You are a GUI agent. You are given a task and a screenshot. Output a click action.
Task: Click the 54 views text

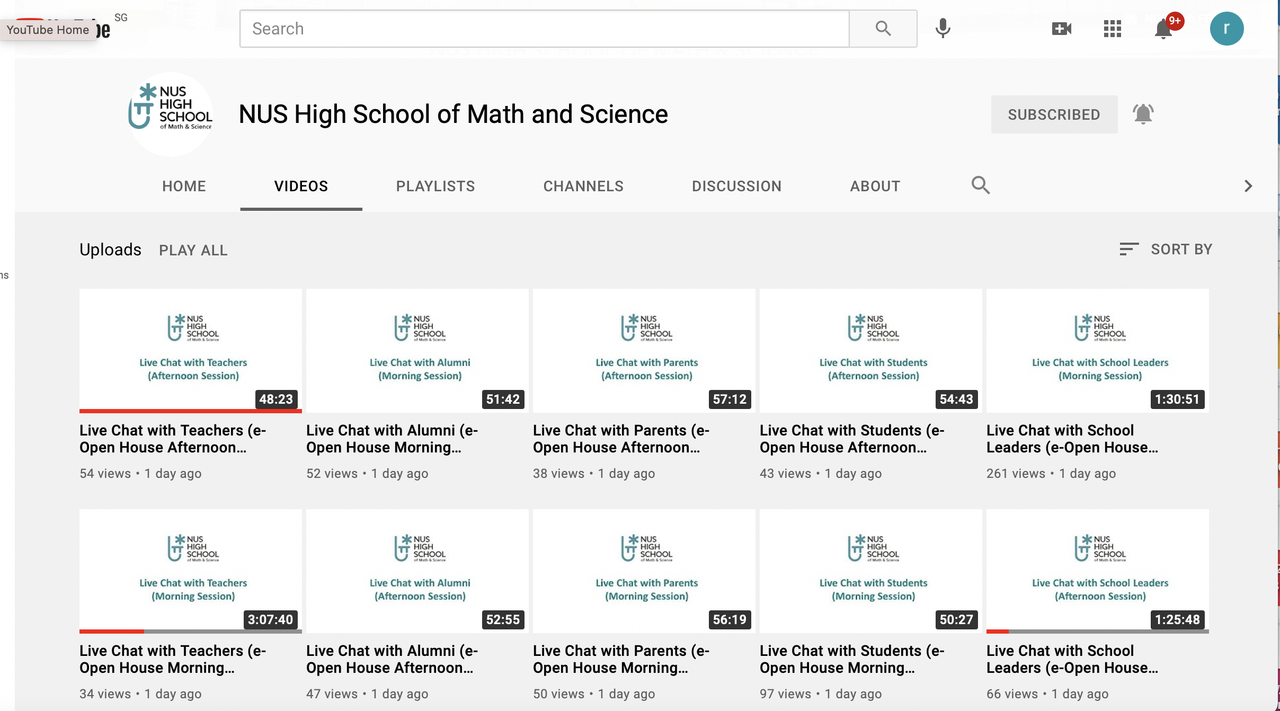click(x=105, y=473)
